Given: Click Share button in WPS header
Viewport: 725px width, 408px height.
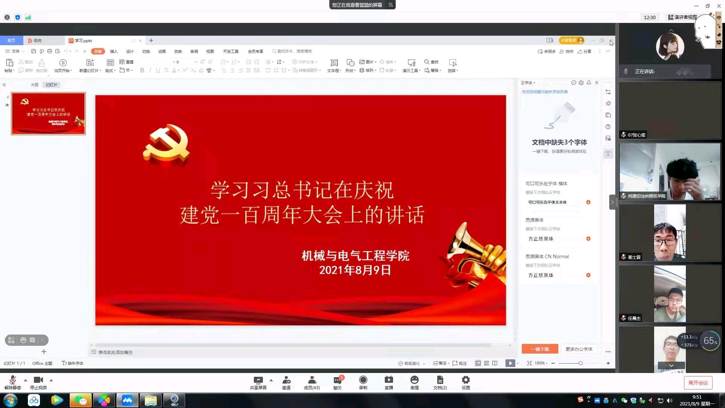Looking at the screenshot, I should point(584,51).
